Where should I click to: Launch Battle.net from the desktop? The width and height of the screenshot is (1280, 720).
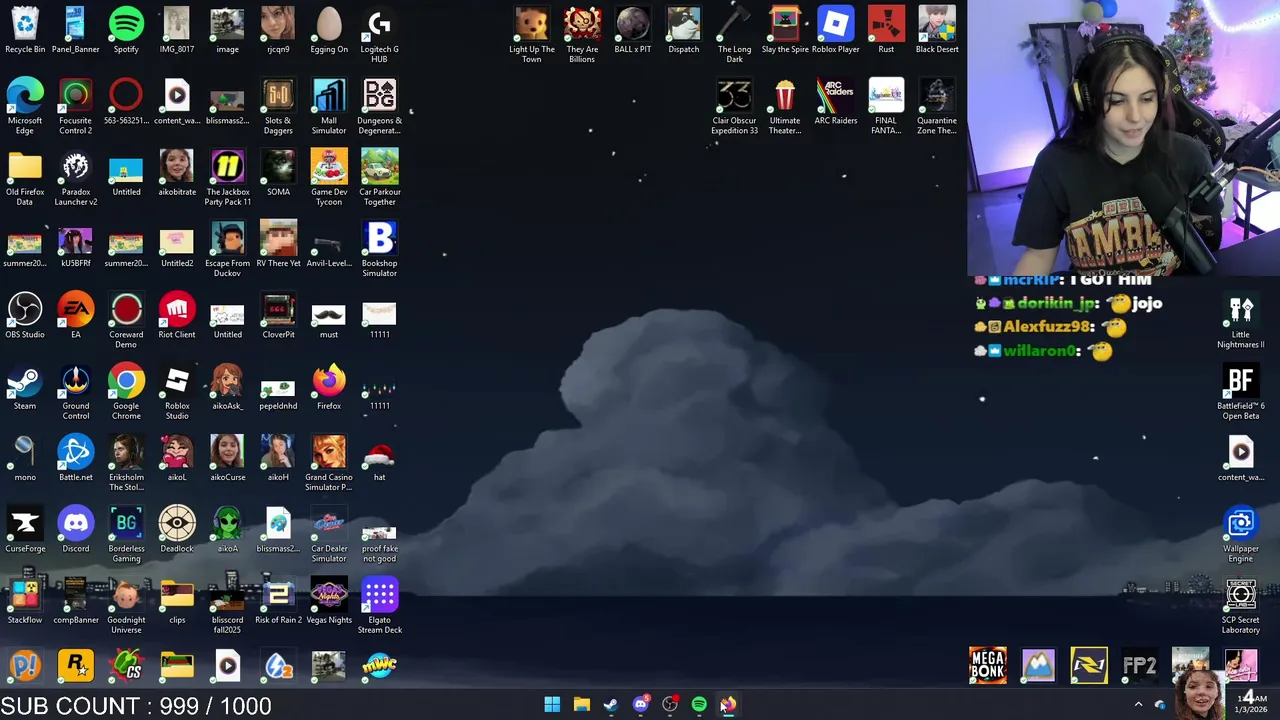(75, 458)
